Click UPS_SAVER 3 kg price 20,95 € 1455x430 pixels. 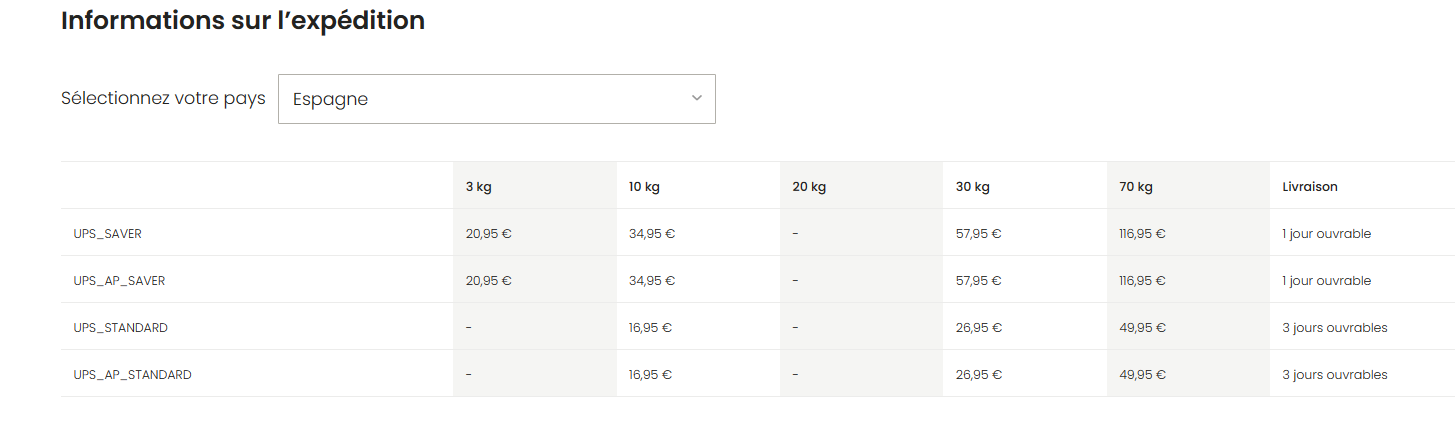coord(488,234)
